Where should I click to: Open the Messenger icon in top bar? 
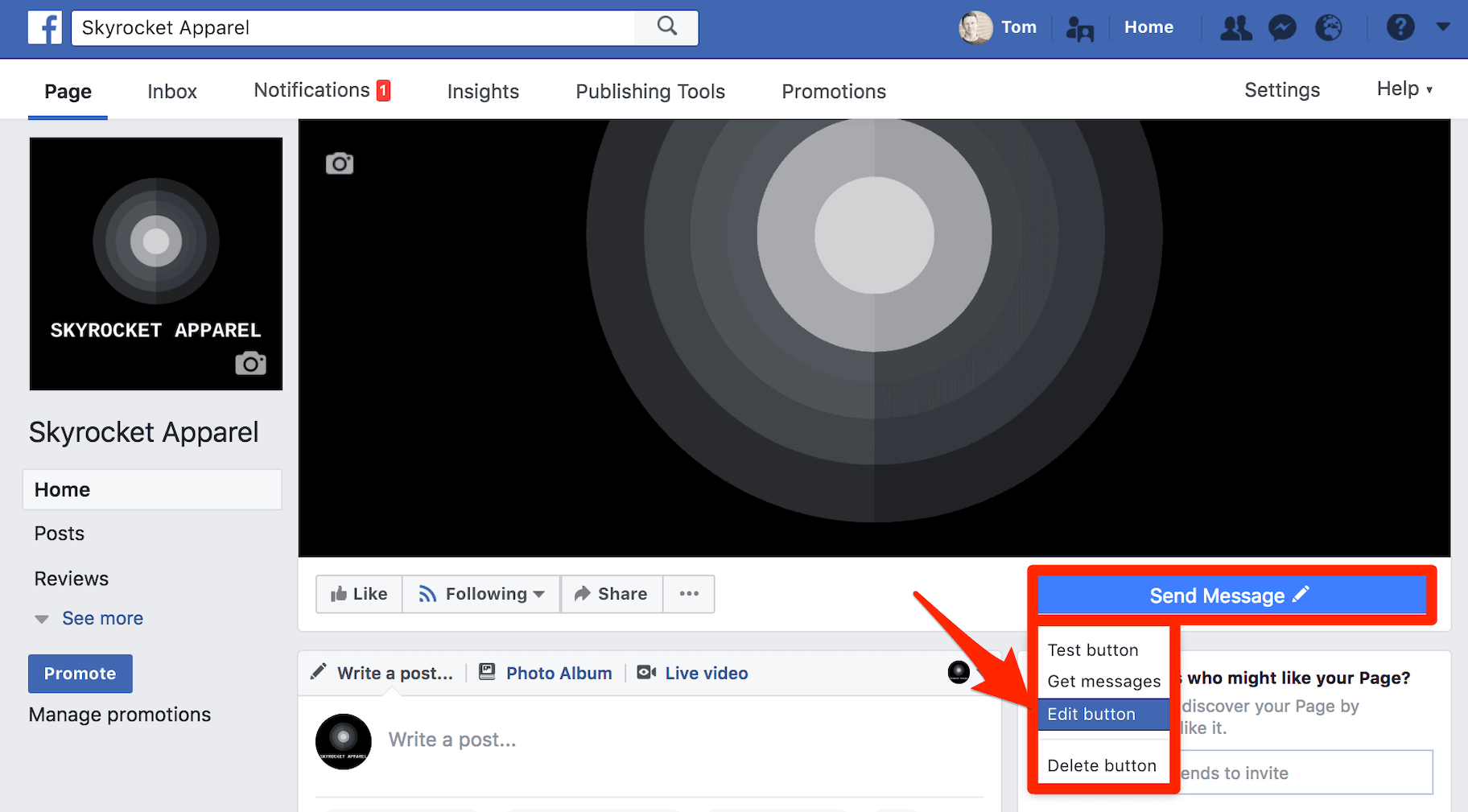click(1282, 28)
